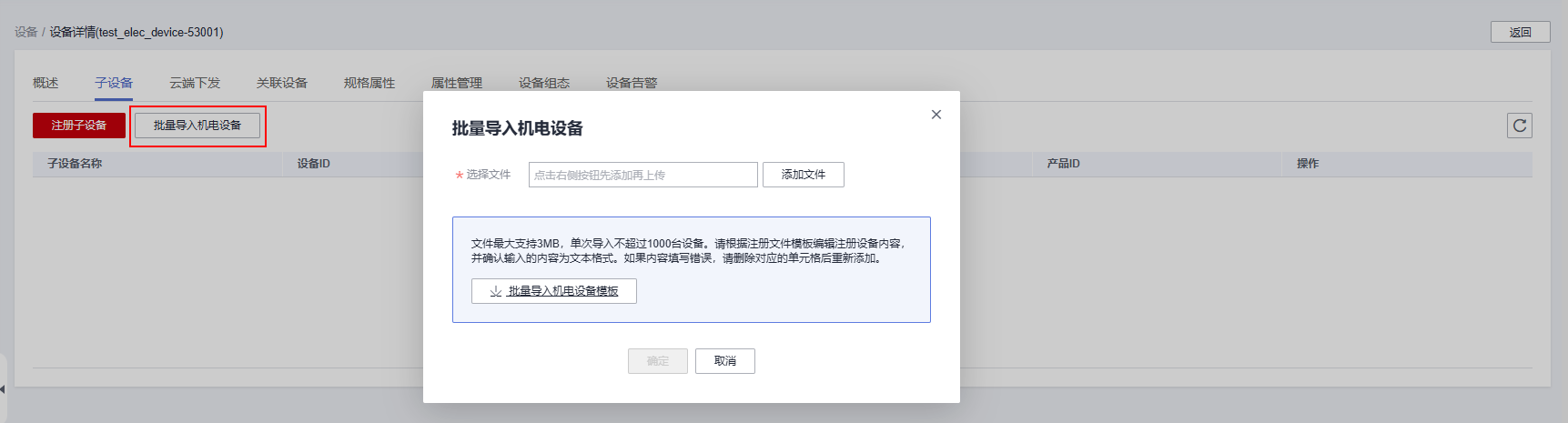Click the disabled 确定 button
The width and height of the screenshot is (1568, 423).
click(x=658, y=361)
